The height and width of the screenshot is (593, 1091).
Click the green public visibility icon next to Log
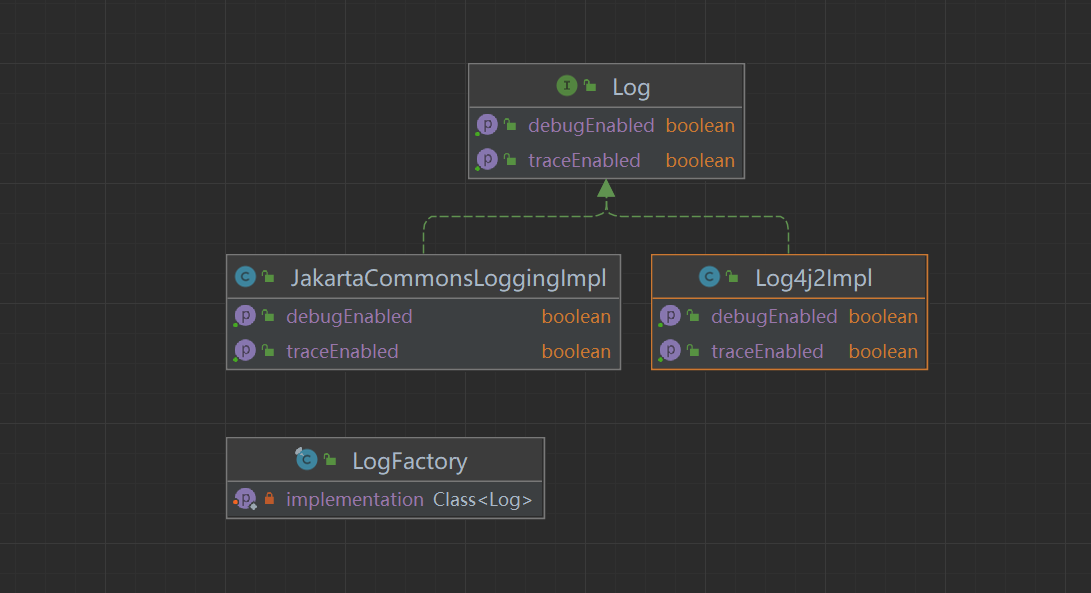pos(590,87)
